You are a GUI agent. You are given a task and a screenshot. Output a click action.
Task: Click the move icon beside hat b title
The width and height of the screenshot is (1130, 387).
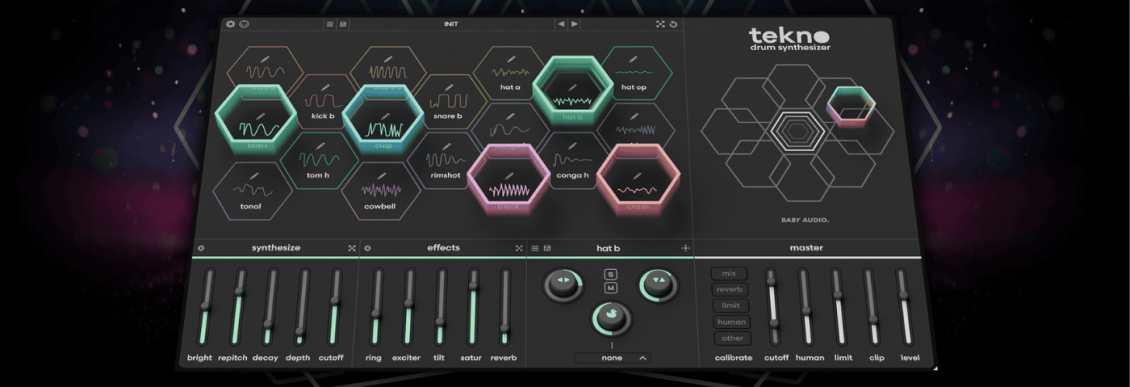click(685, 248)
